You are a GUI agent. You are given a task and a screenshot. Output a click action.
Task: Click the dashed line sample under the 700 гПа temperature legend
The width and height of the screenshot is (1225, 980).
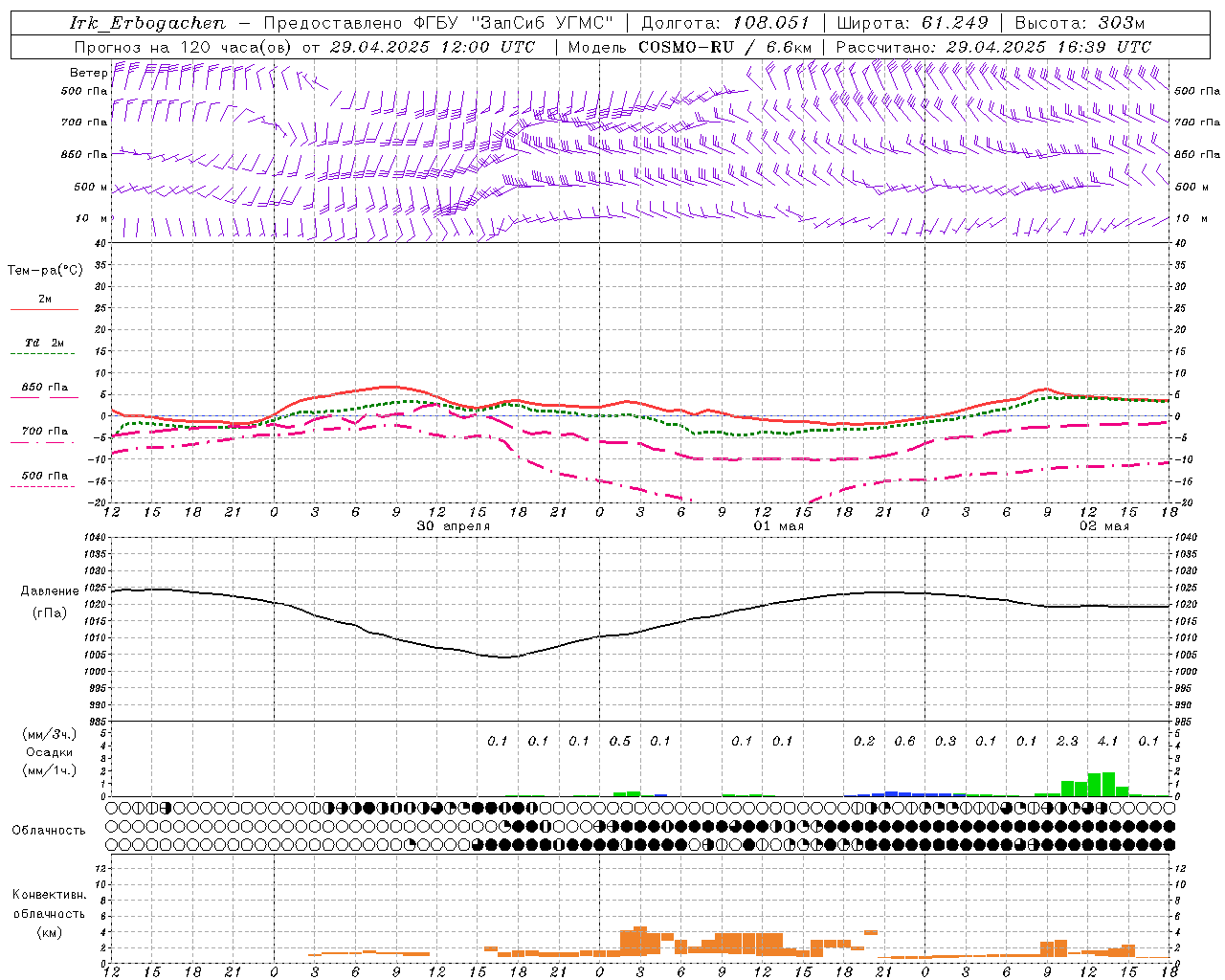point(44,442)
